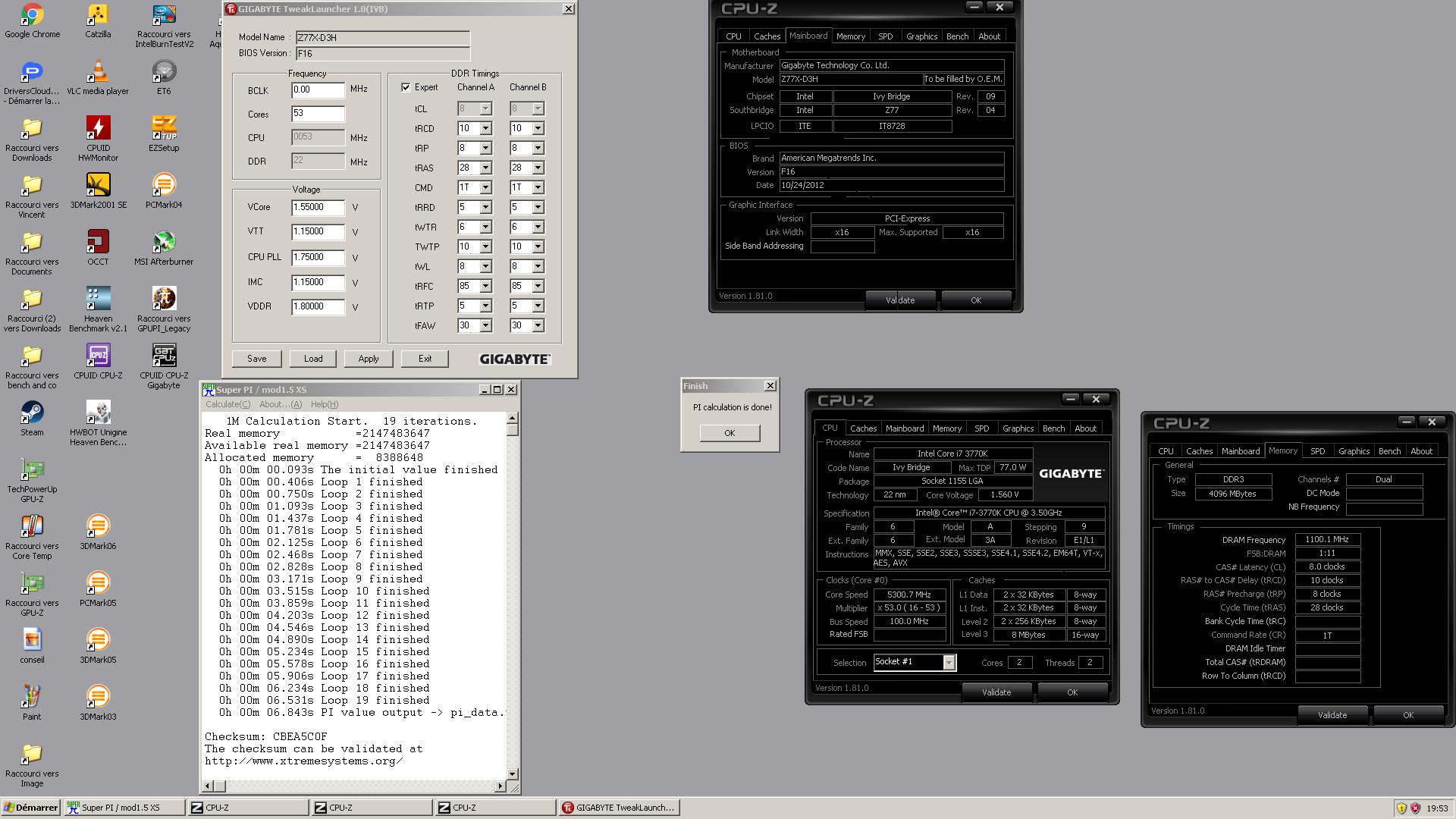Click the Exit button in TweakLauncher

pos(425,359)
